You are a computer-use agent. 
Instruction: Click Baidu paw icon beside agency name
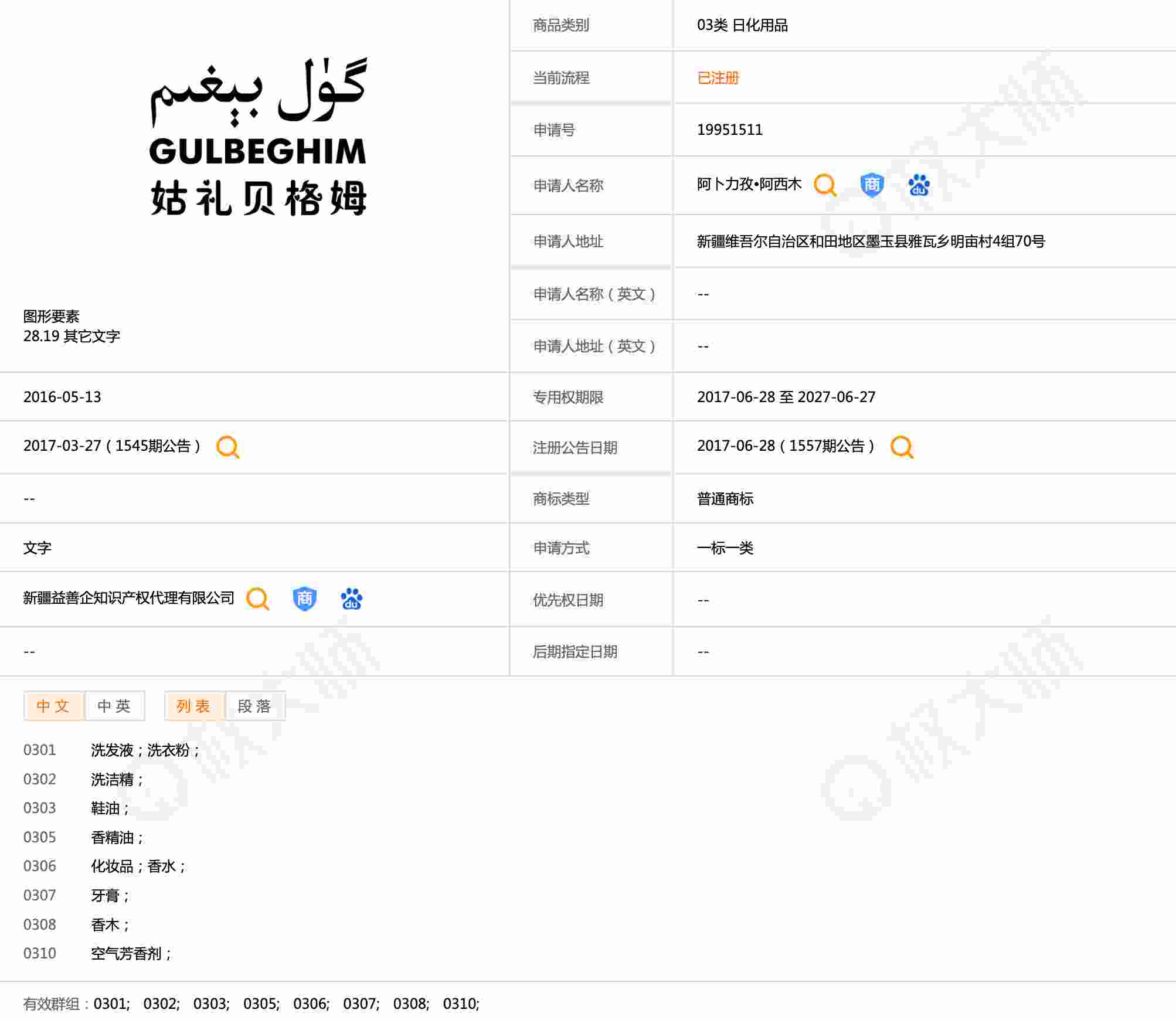[351, 599]
